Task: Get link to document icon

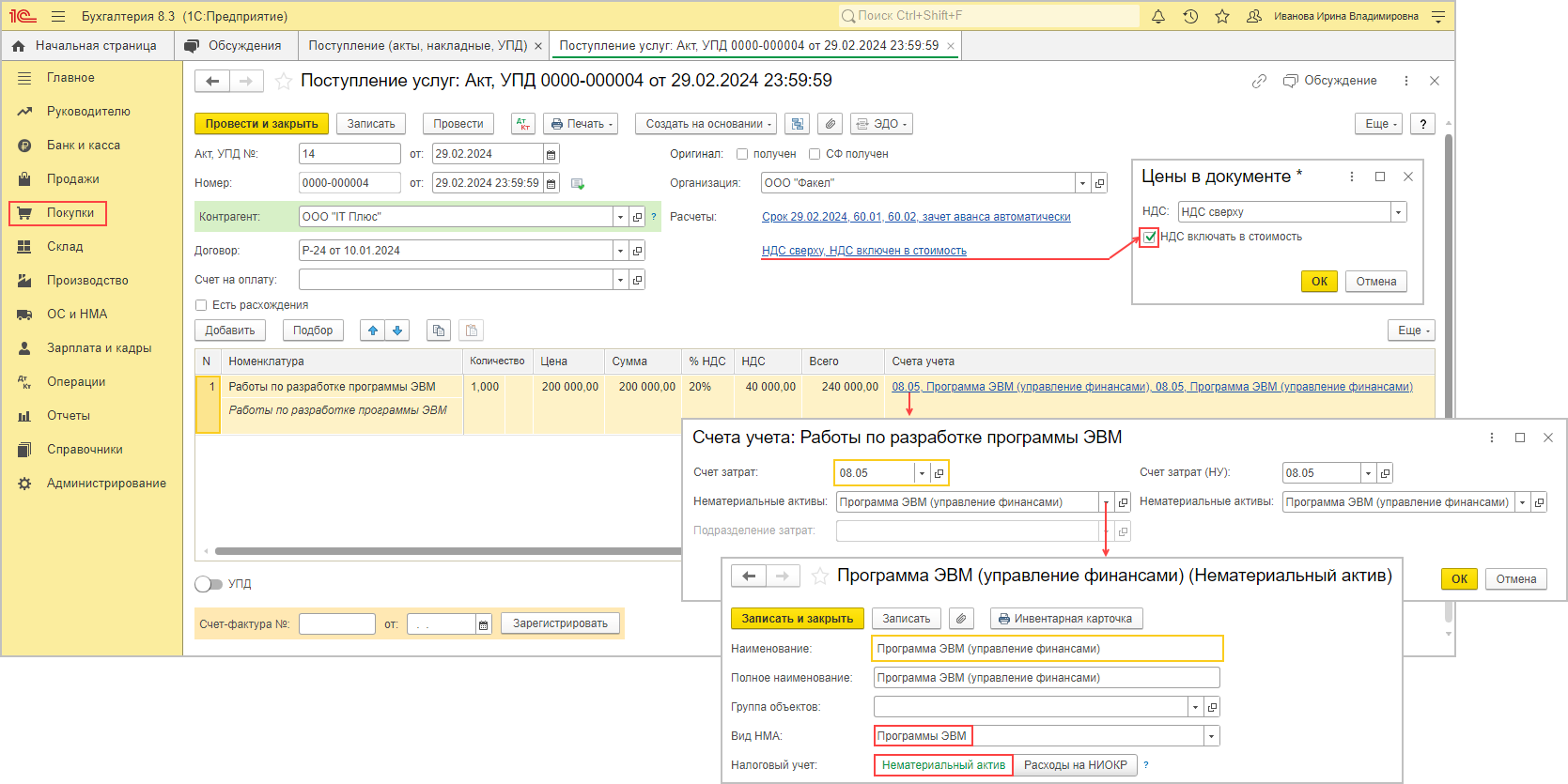Action: [1259, 81]
